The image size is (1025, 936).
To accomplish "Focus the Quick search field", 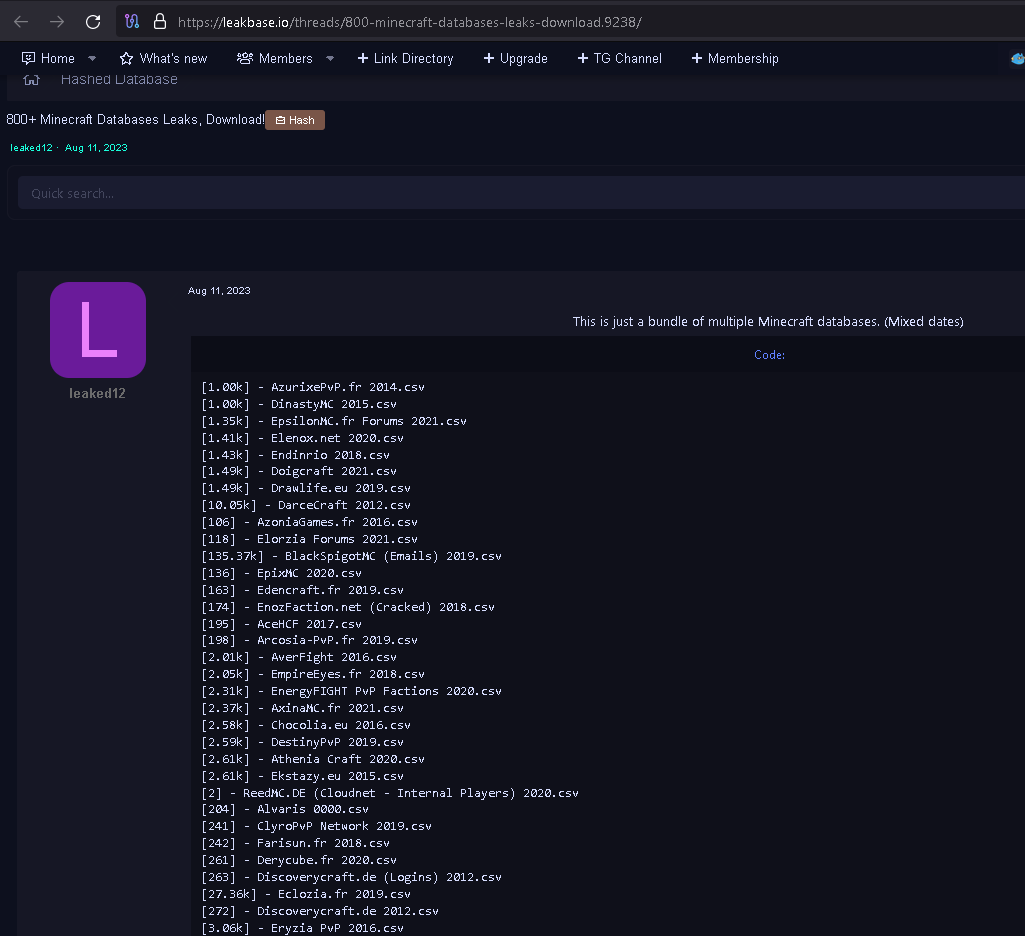I will 521,193.
